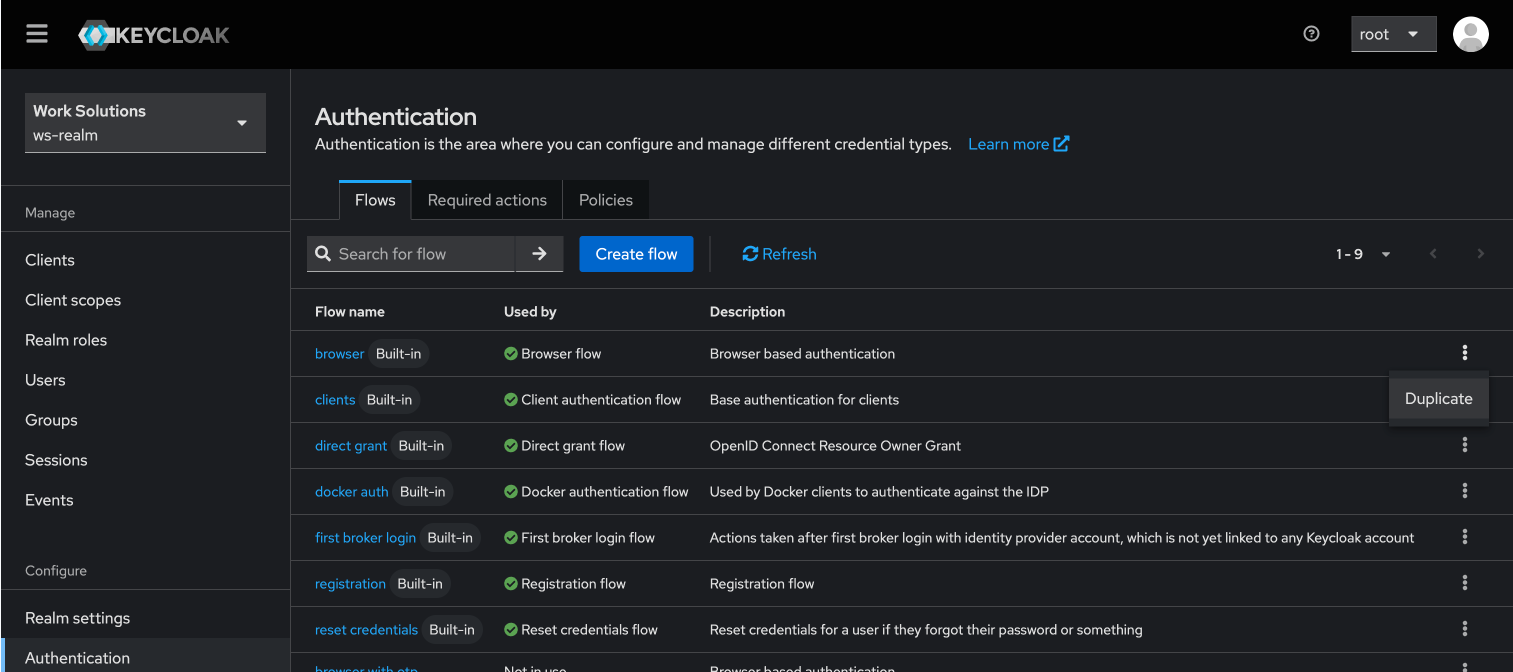The image size is (1513, 672).
Task: Open the hamburger navigation menu
Action: [x=37, y=34]
